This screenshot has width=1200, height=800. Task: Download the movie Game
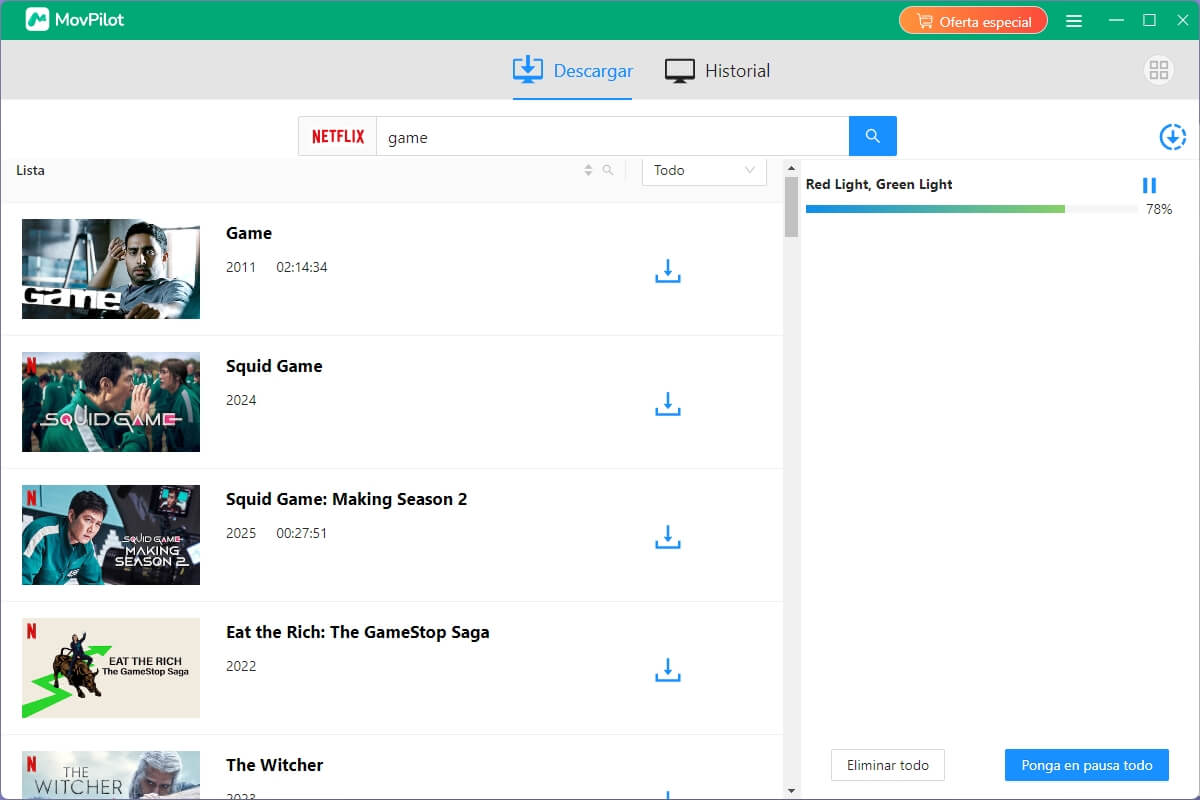[667, 271]
